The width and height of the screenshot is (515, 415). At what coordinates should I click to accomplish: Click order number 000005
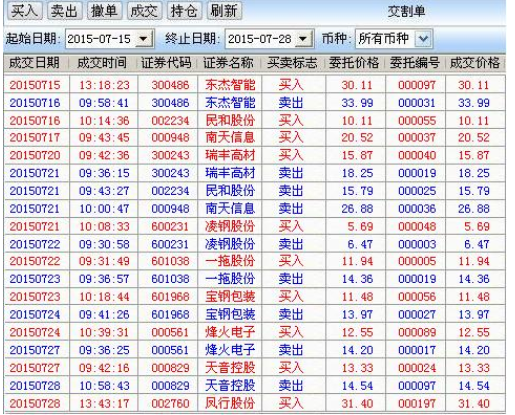(417, 261)
